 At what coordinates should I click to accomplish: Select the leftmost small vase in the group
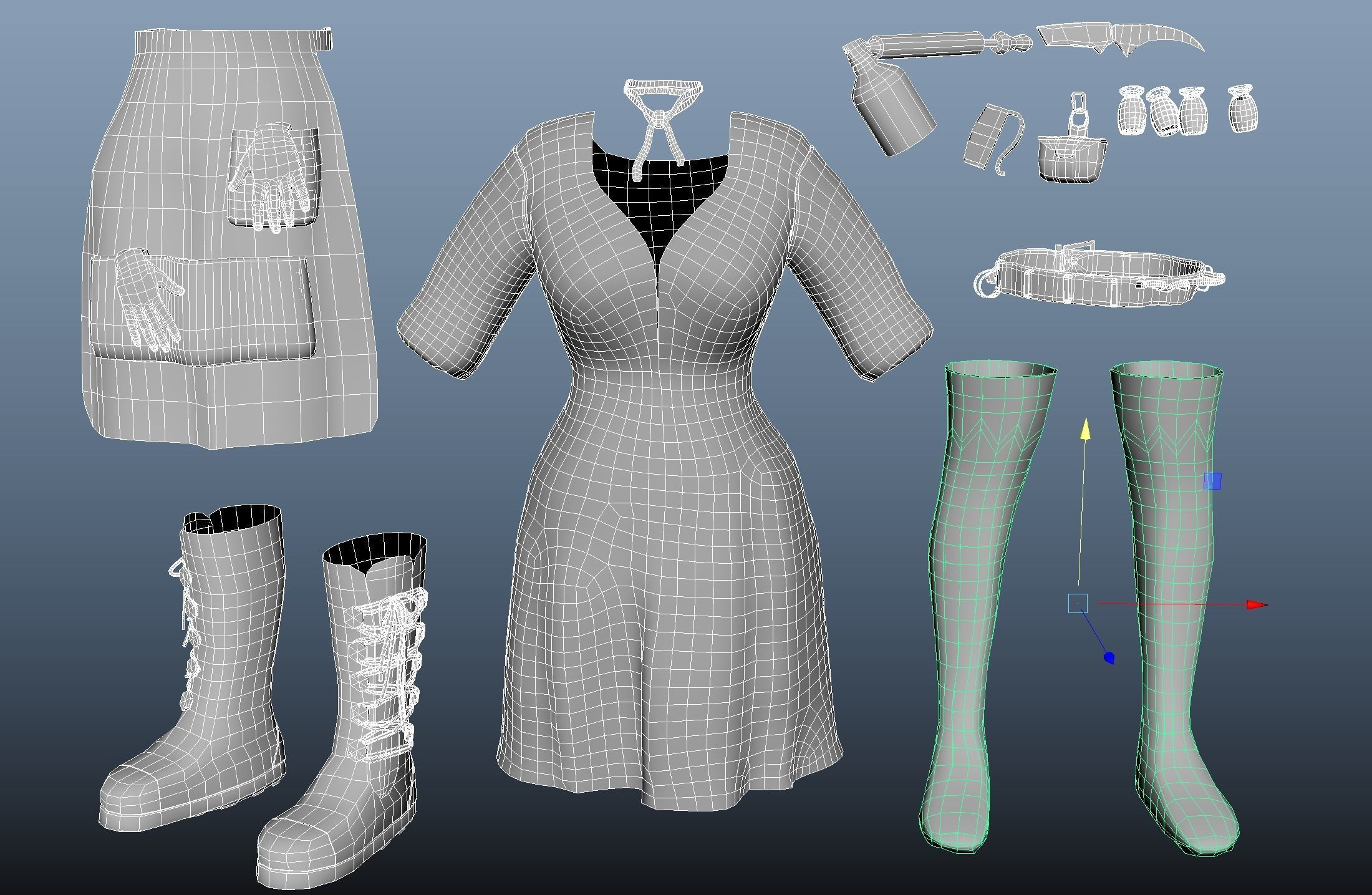tap(1131, 110)
